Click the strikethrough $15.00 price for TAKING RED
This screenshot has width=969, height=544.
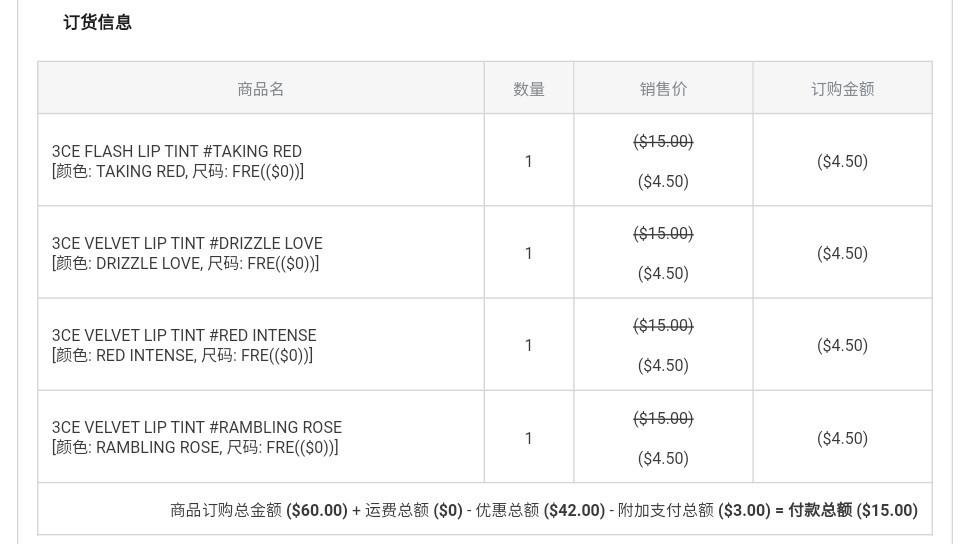click(663, 142)
